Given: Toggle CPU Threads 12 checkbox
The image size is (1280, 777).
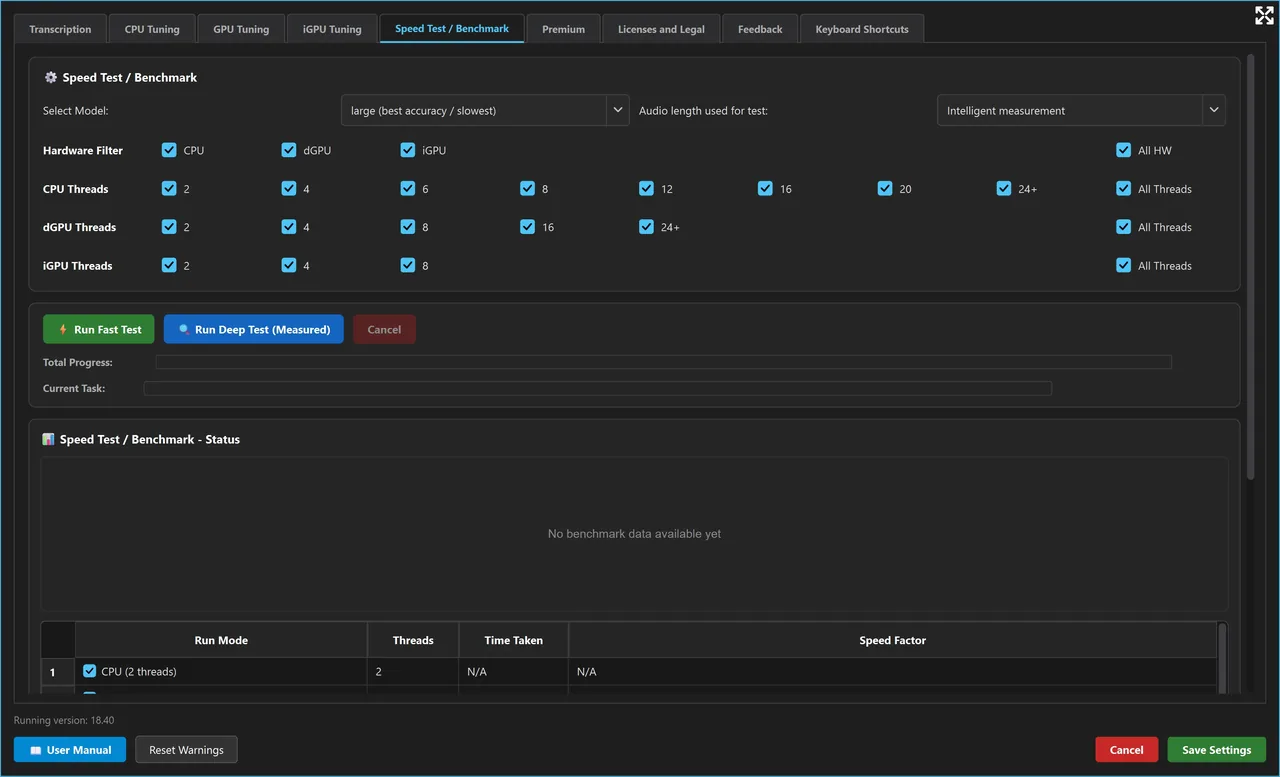Looking at the screenshot, I should [x=646, y=188].
